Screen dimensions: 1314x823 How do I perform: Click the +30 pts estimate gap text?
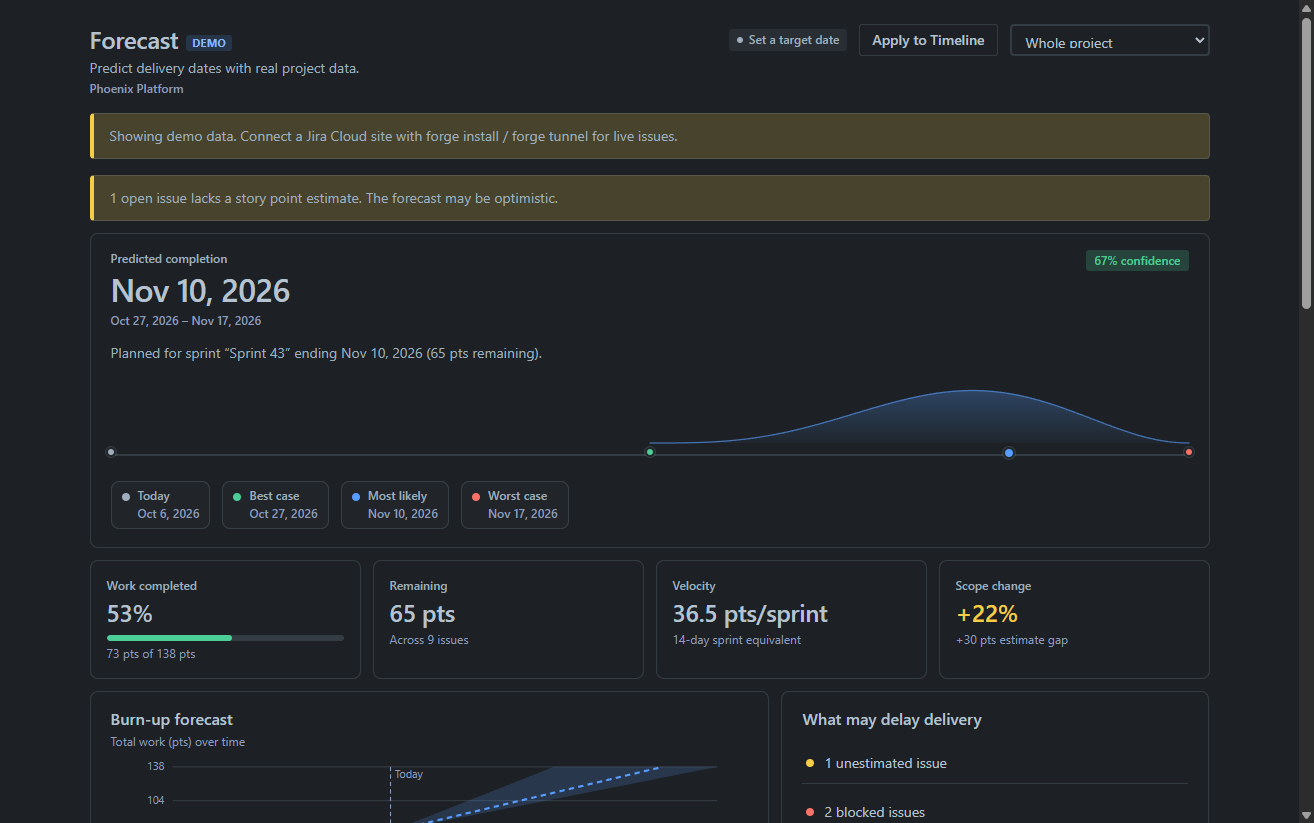click(1012, 640)
